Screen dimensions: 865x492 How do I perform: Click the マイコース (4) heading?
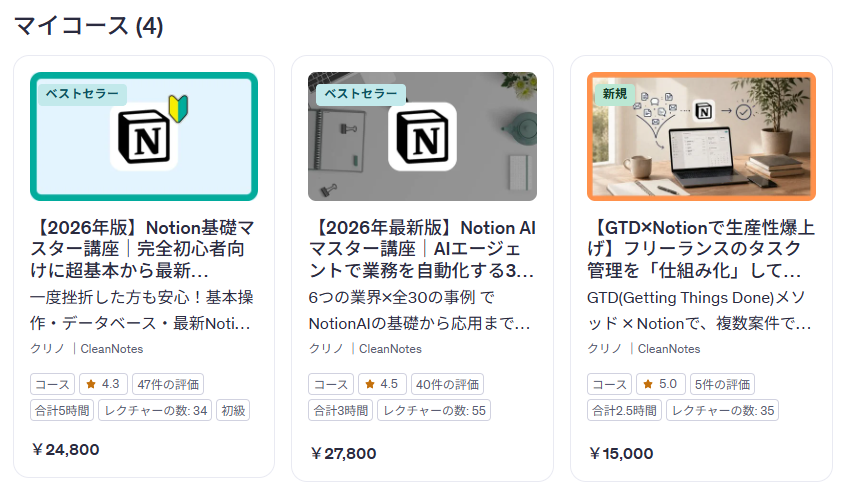tap(89, 26)
